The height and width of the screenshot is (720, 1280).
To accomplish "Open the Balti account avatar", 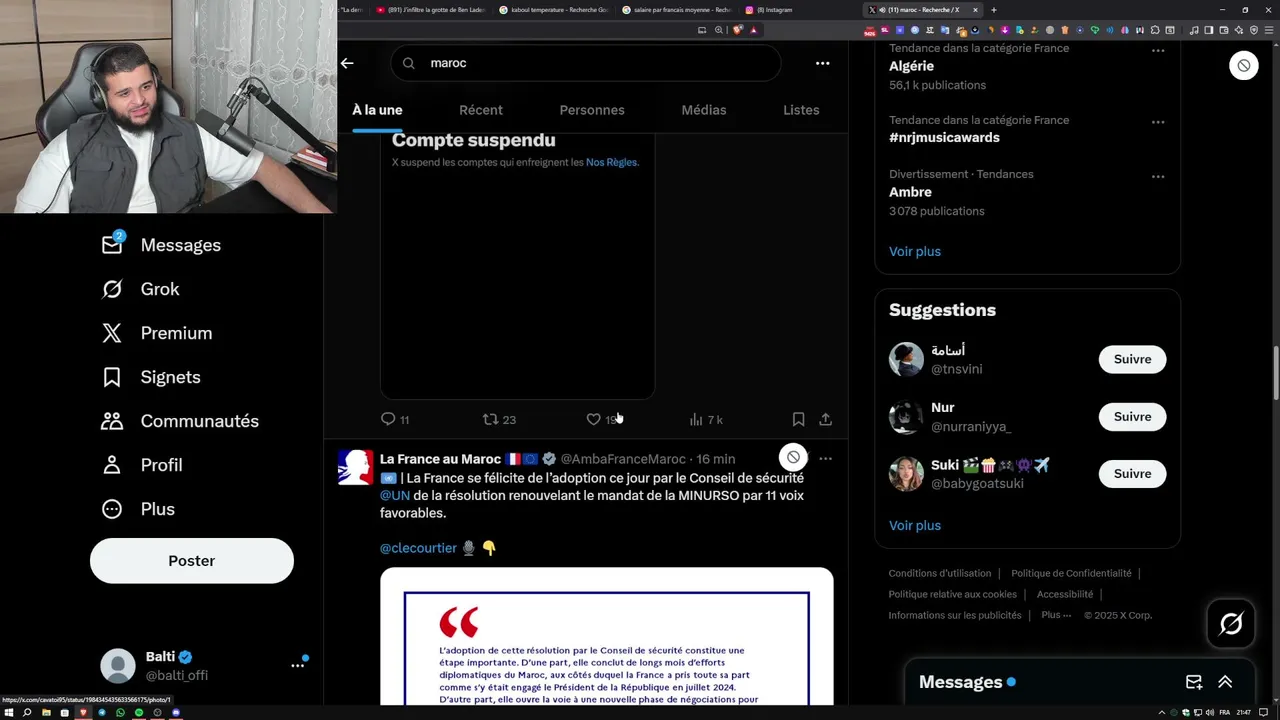I will tap(118, 666).
